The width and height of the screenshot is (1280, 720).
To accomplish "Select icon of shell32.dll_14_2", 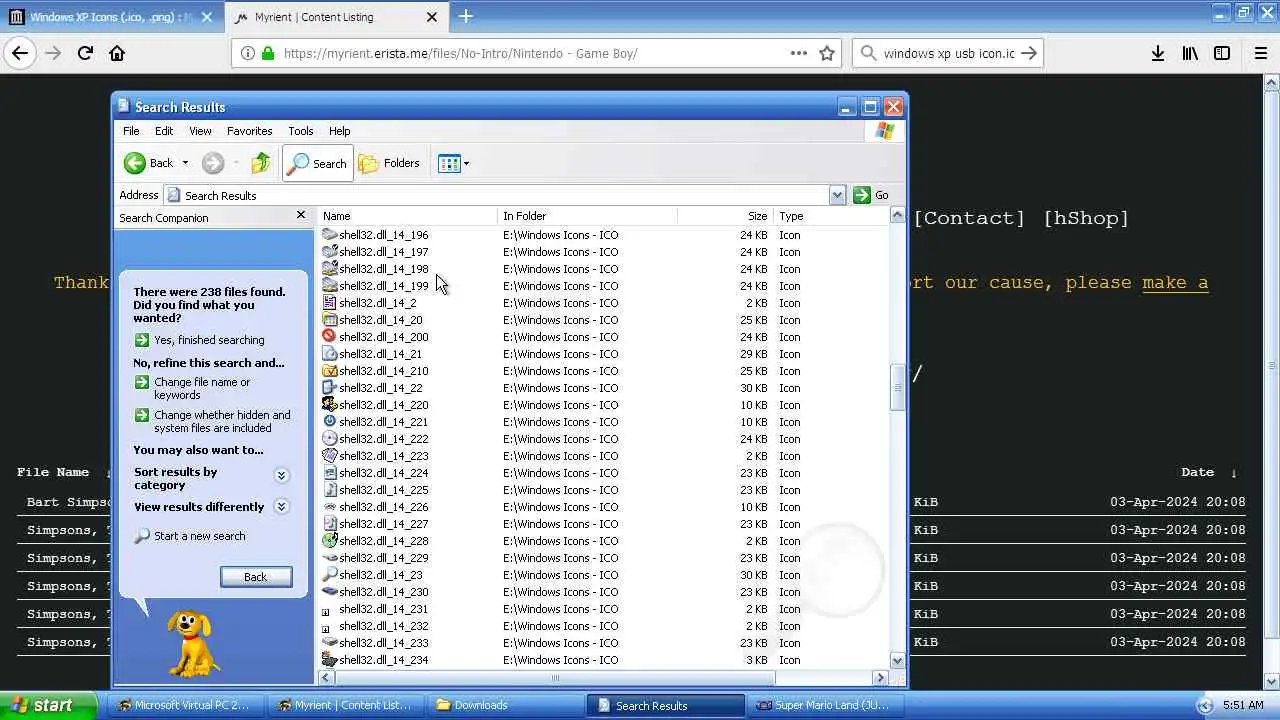I will [330, 303].
